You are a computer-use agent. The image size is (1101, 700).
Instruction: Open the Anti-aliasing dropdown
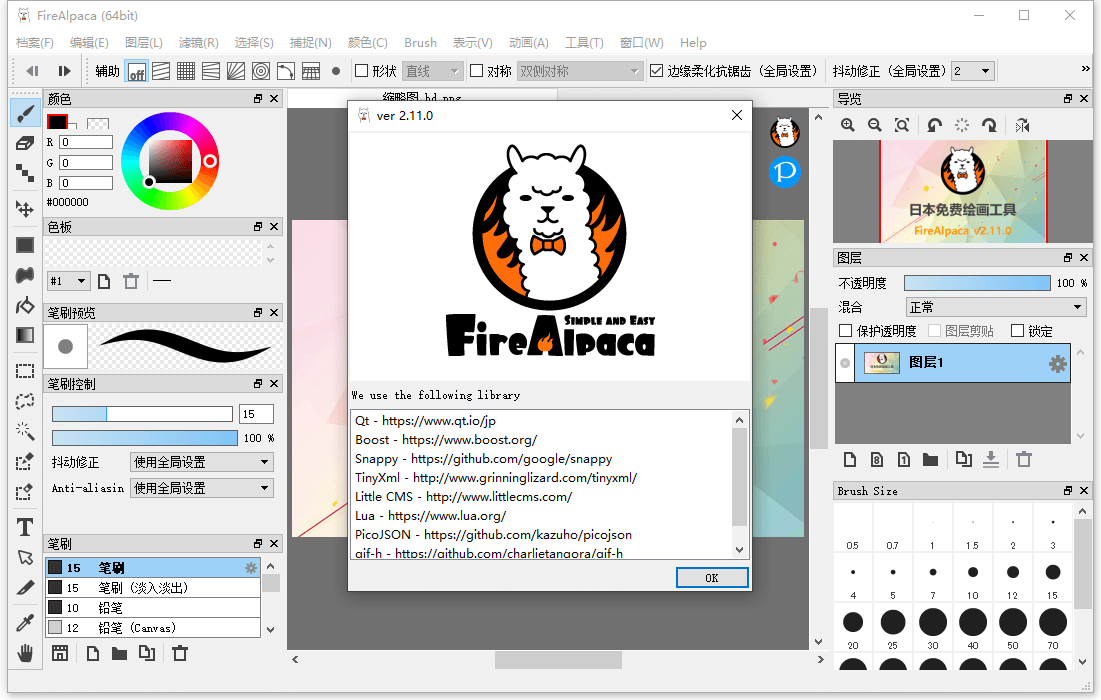point(202,488)
